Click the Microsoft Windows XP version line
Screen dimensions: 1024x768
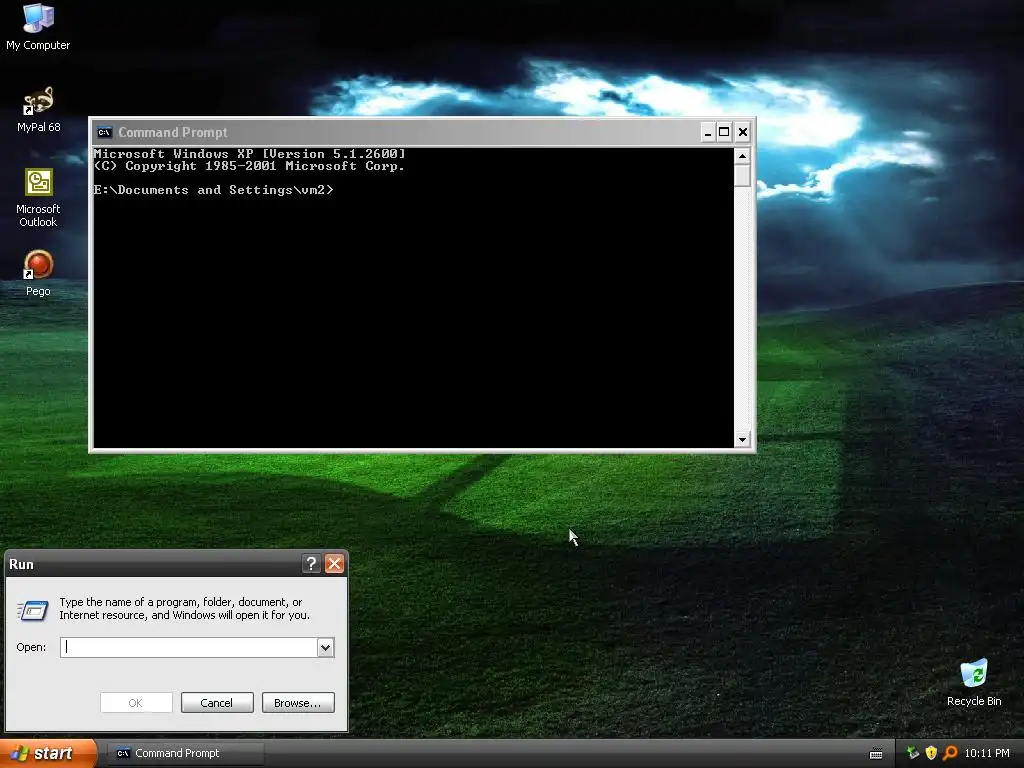click(x=249, y=154)
